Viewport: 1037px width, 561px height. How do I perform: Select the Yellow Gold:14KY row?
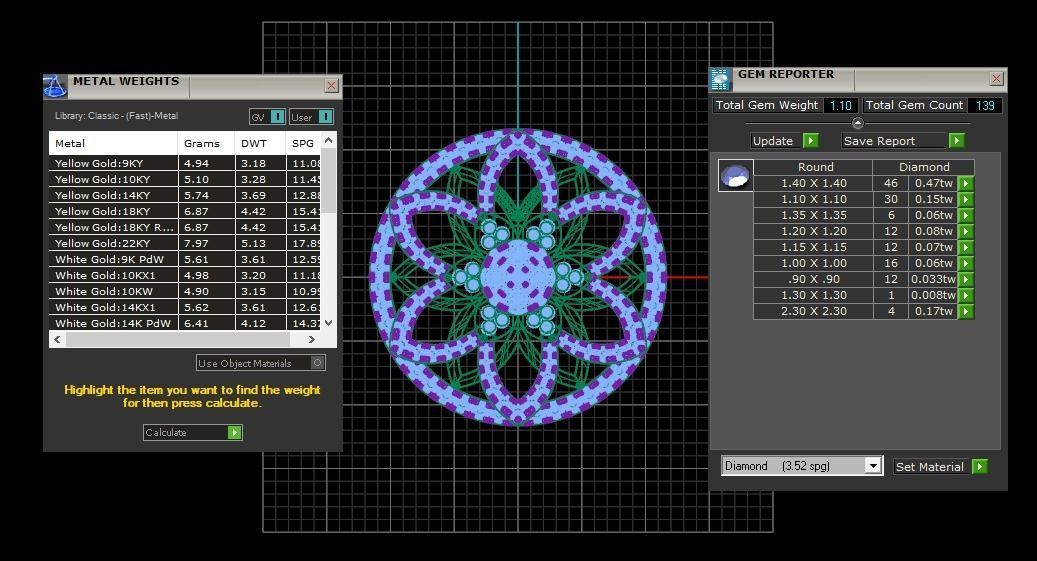(x=185, y=195)
